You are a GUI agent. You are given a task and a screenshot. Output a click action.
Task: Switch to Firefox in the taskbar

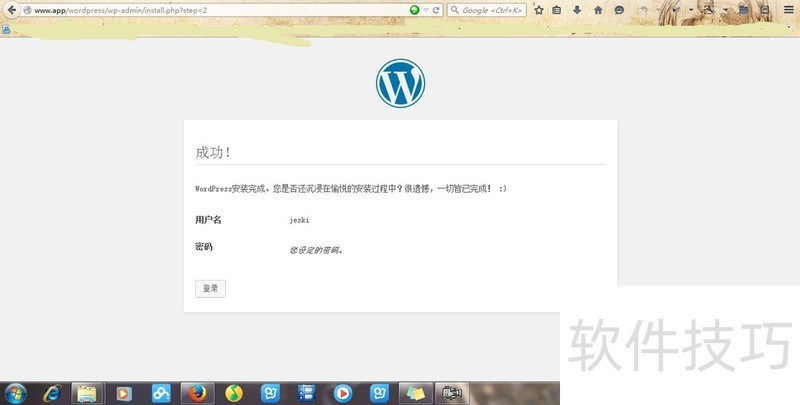tap(197, 393)
